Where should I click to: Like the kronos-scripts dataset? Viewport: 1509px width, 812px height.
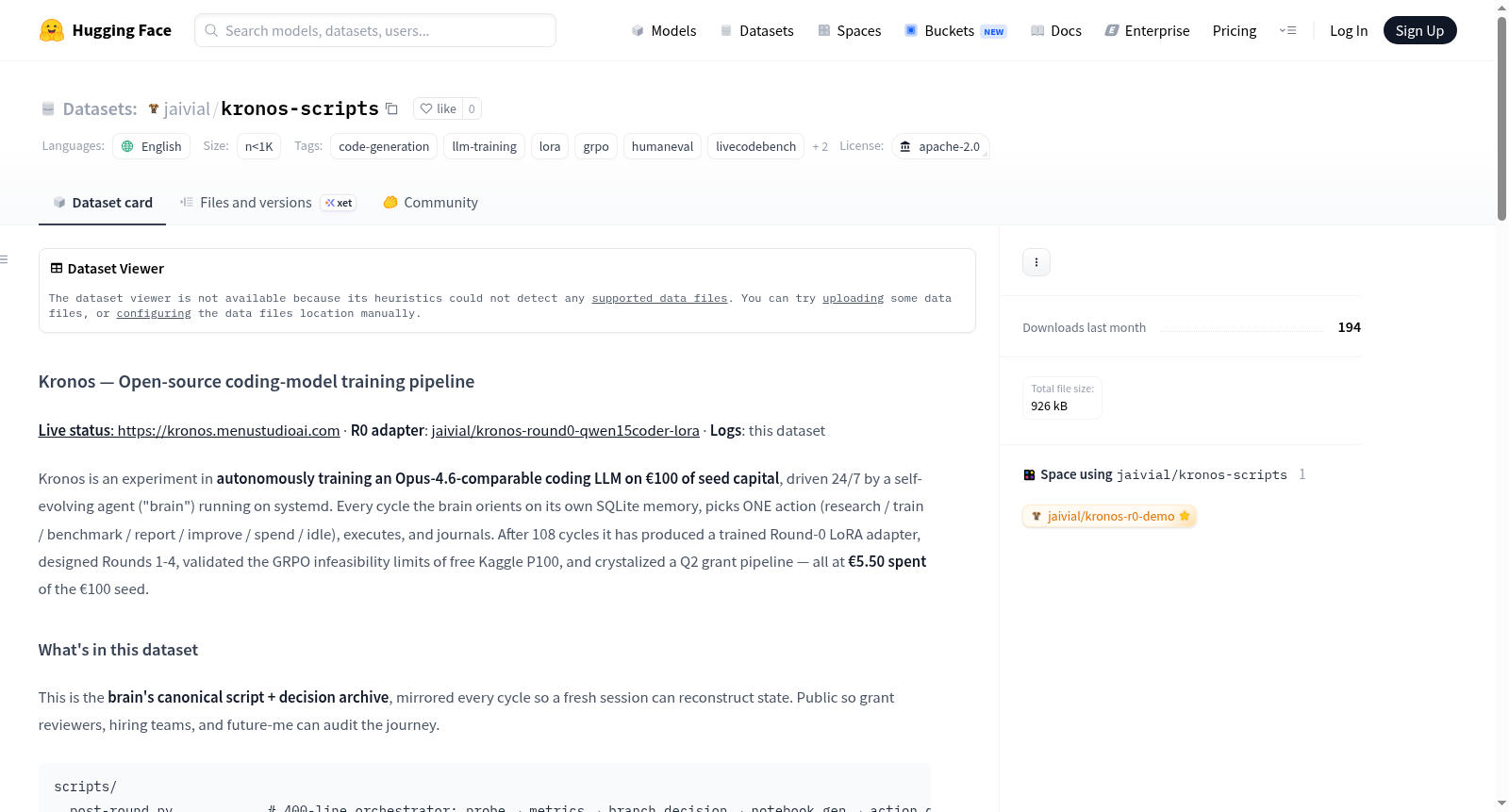[439, 108]
